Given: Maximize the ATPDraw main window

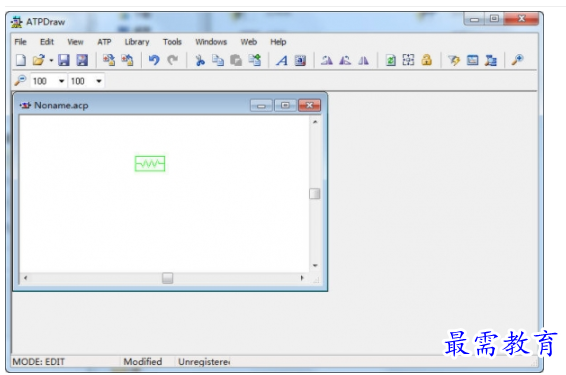Looking at the screenshot, I should tap(494, 19).
